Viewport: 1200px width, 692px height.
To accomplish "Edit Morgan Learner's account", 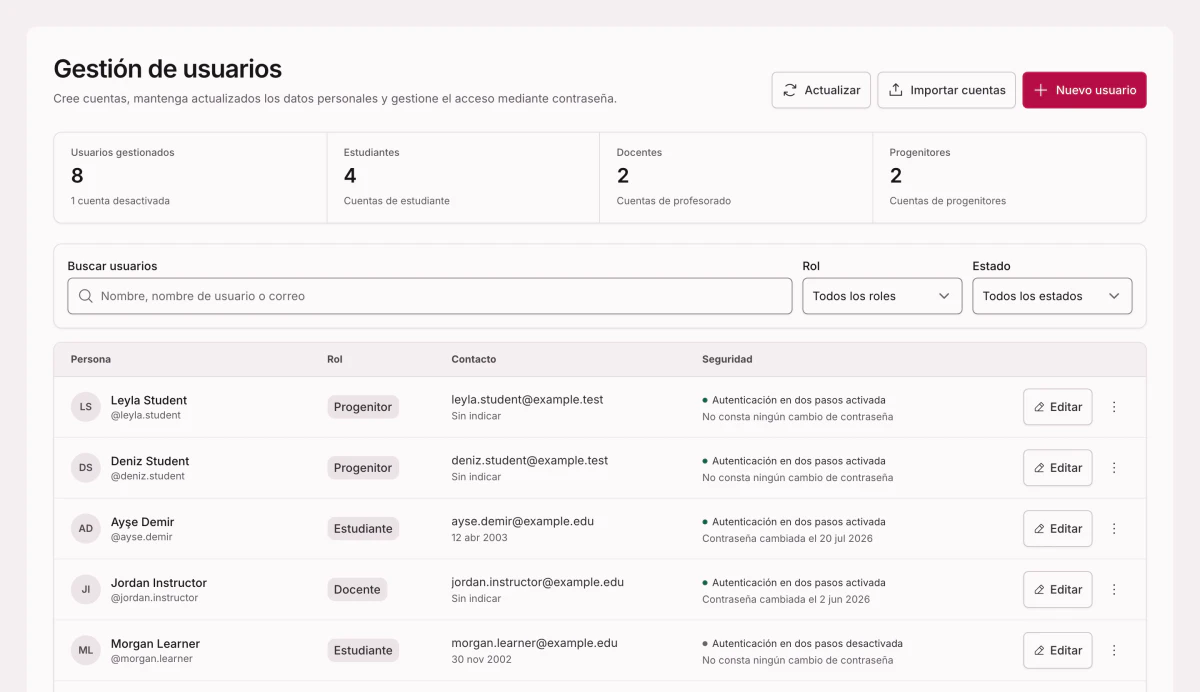I will tap(1058, 650).
